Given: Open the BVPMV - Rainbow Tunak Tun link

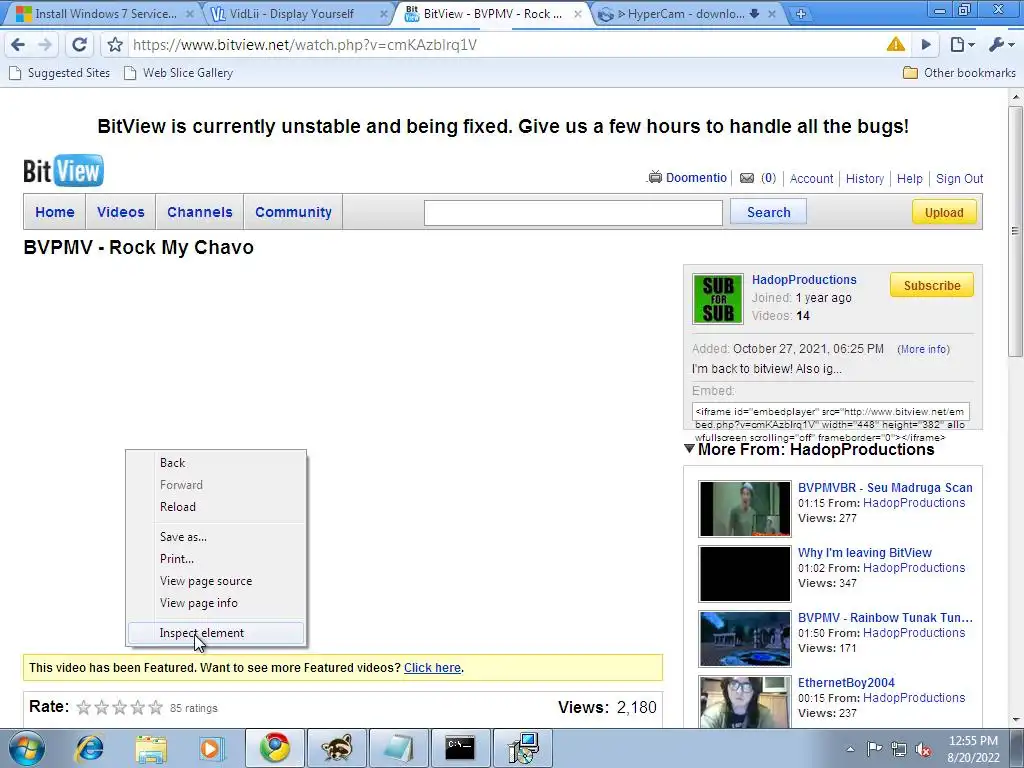Looking at the screenshot, I should (885, 618).
